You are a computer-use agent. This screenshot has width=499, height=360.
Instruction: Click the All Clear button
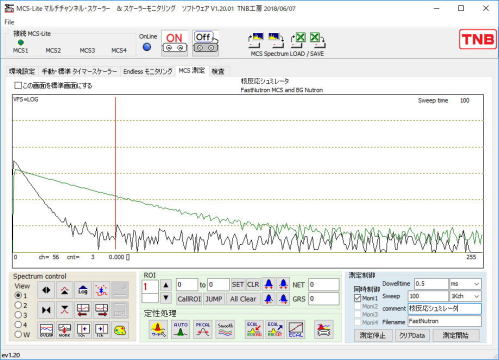coord(243,299)
